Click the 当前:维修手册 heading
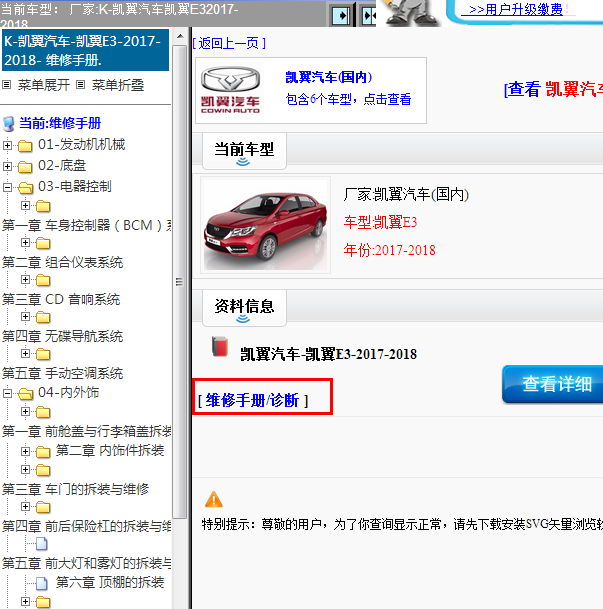Viewport: 603px width, 609px height. point(60,124)
